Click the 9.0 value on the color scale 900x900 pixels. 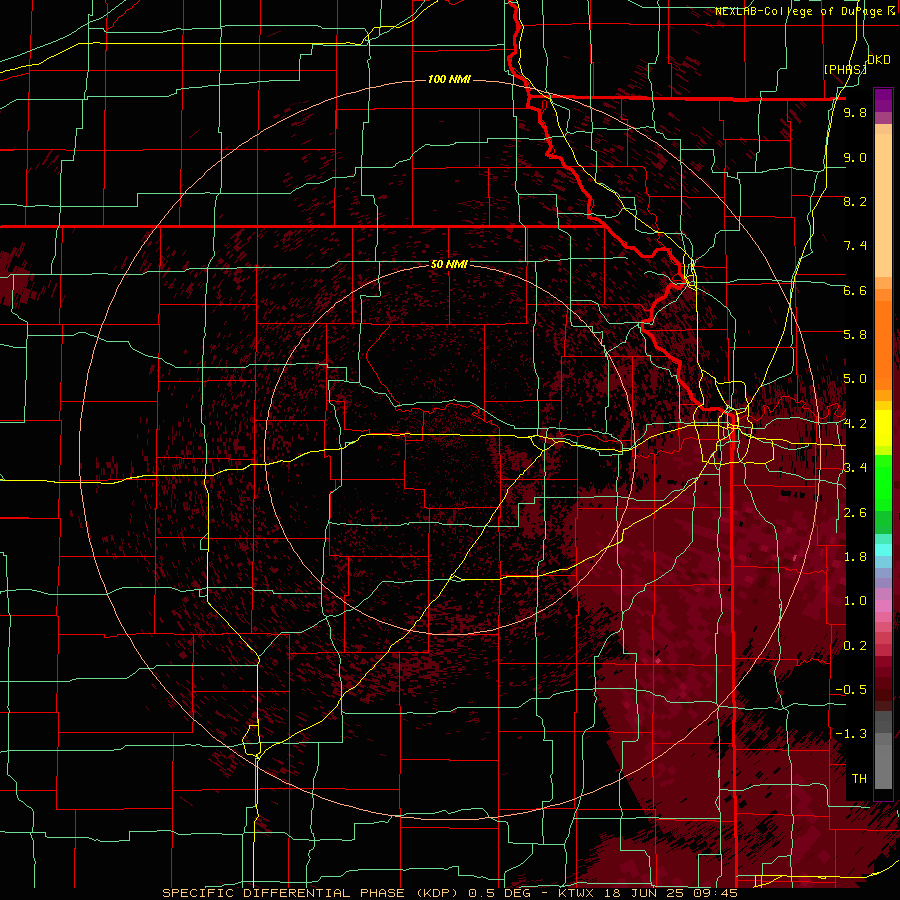pos(855,157)
